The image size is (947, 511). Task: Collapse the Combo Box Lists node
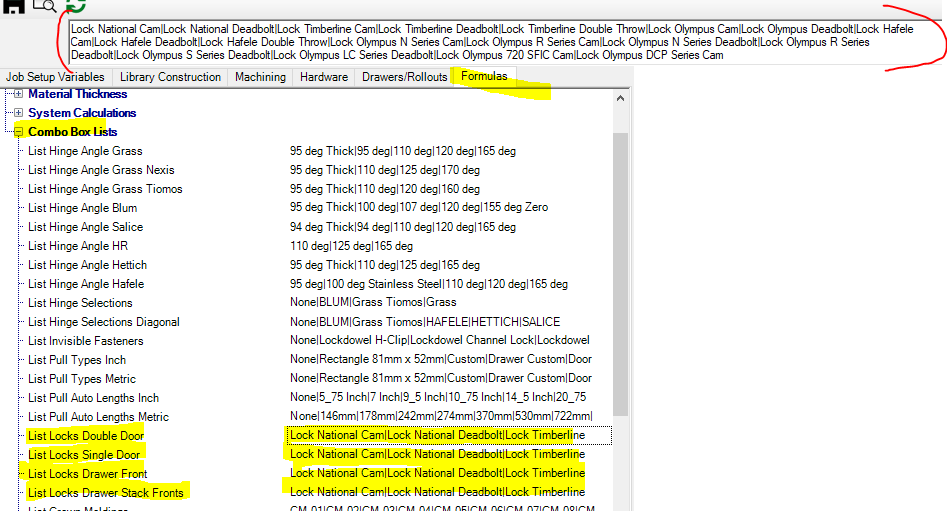click(19, 132)
